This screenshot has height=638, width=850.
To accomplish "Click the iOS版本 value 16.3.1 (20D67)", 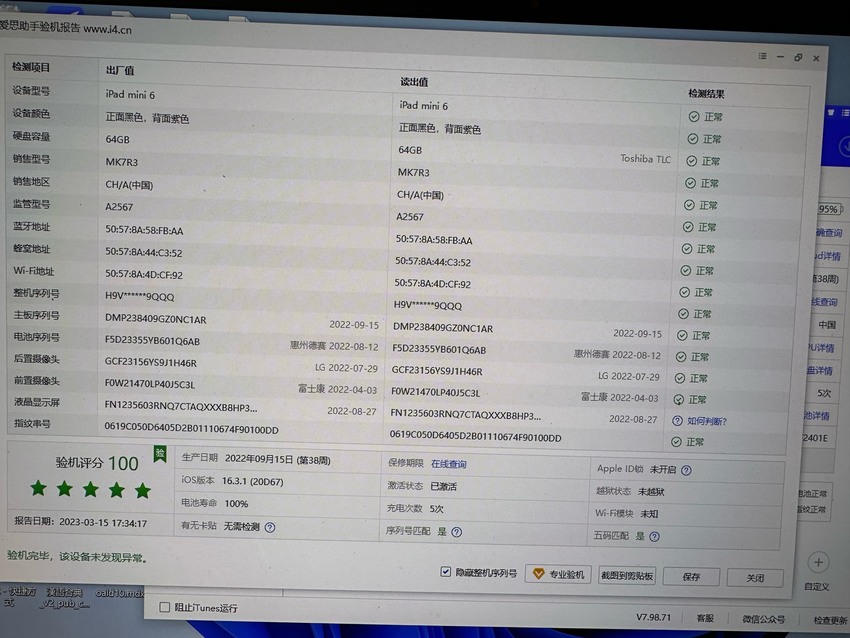I will coord(253,481).
